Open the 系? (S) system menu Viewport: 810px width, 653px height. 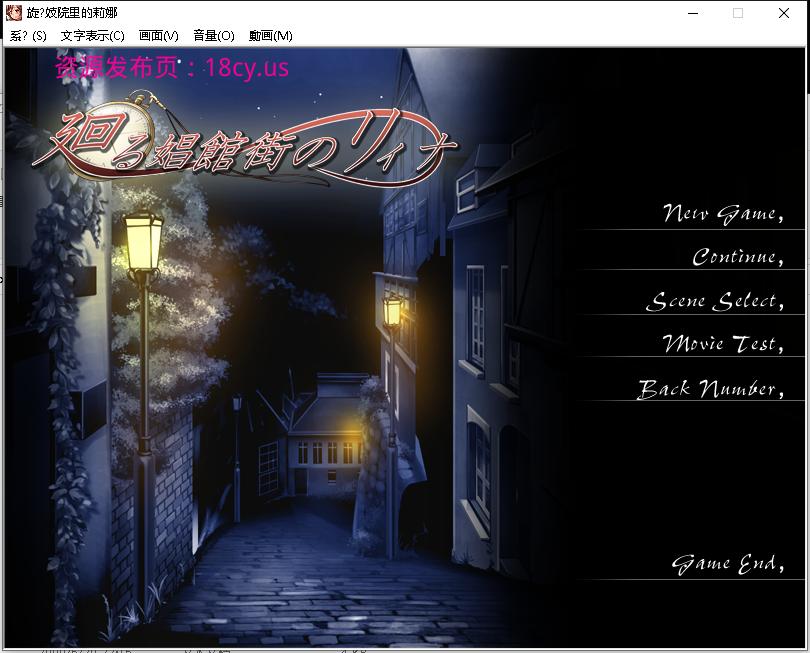tap(28, 36)
